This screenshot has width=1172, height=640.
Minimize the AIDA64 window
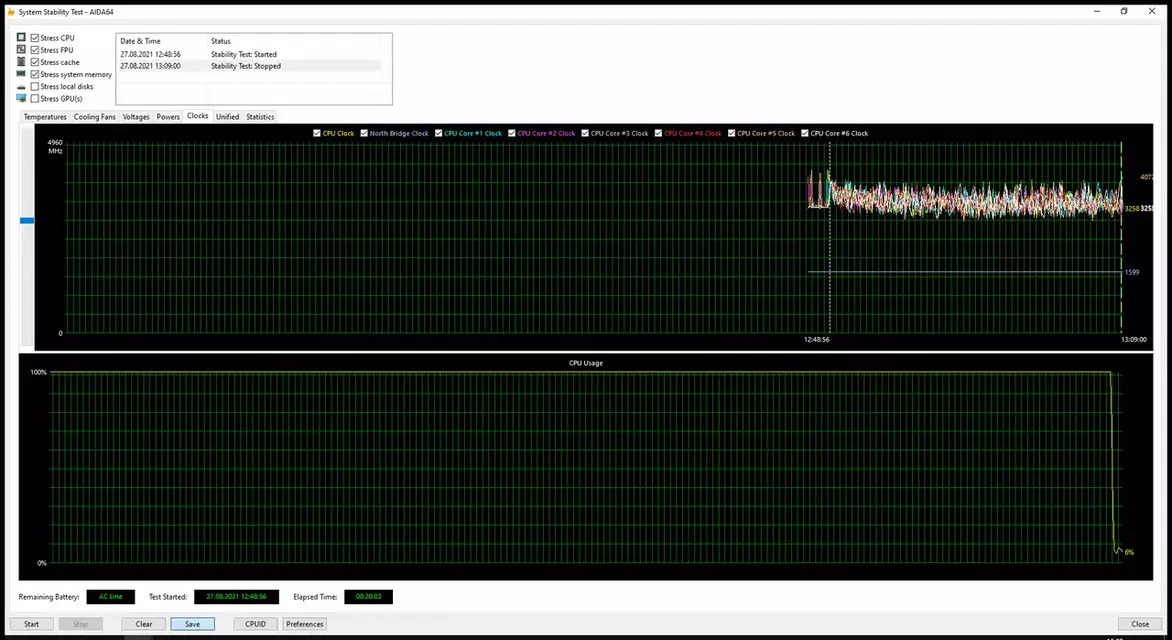(x=1097, y=11)
